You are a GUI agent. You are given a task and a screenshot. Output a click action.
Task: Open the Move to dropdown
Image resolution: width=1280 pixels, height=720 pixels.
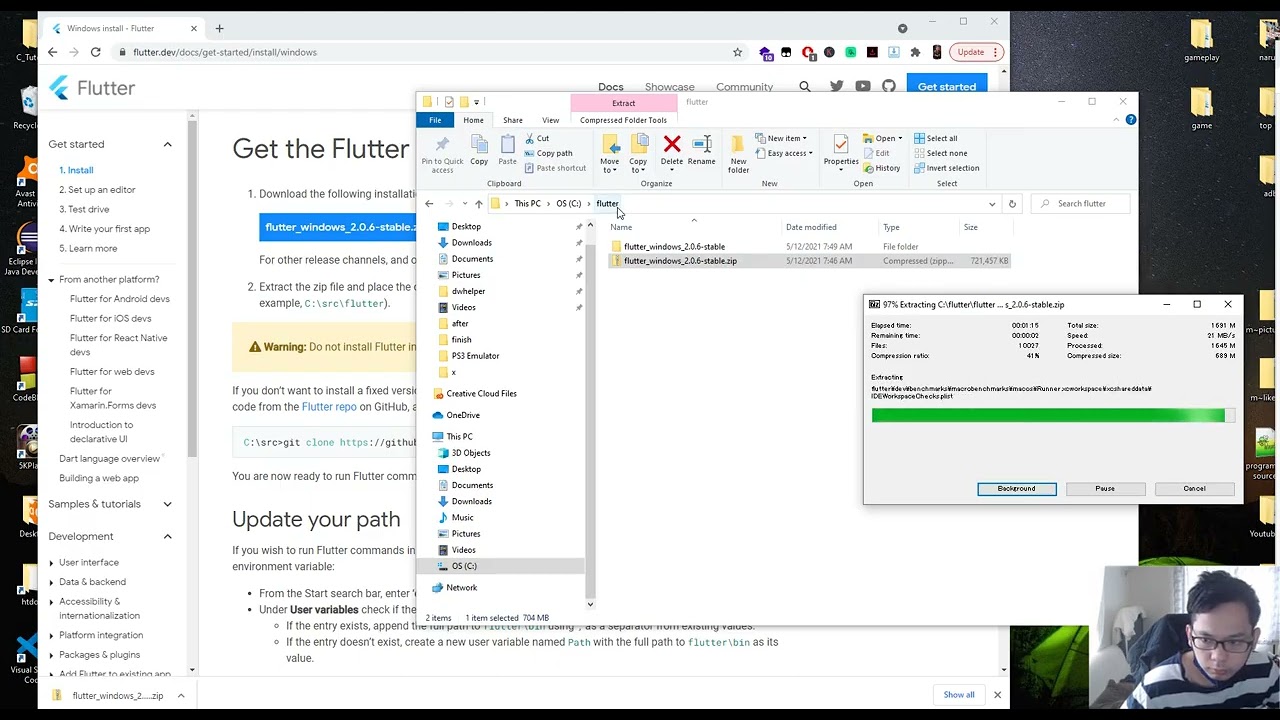[x=609, y=165]
